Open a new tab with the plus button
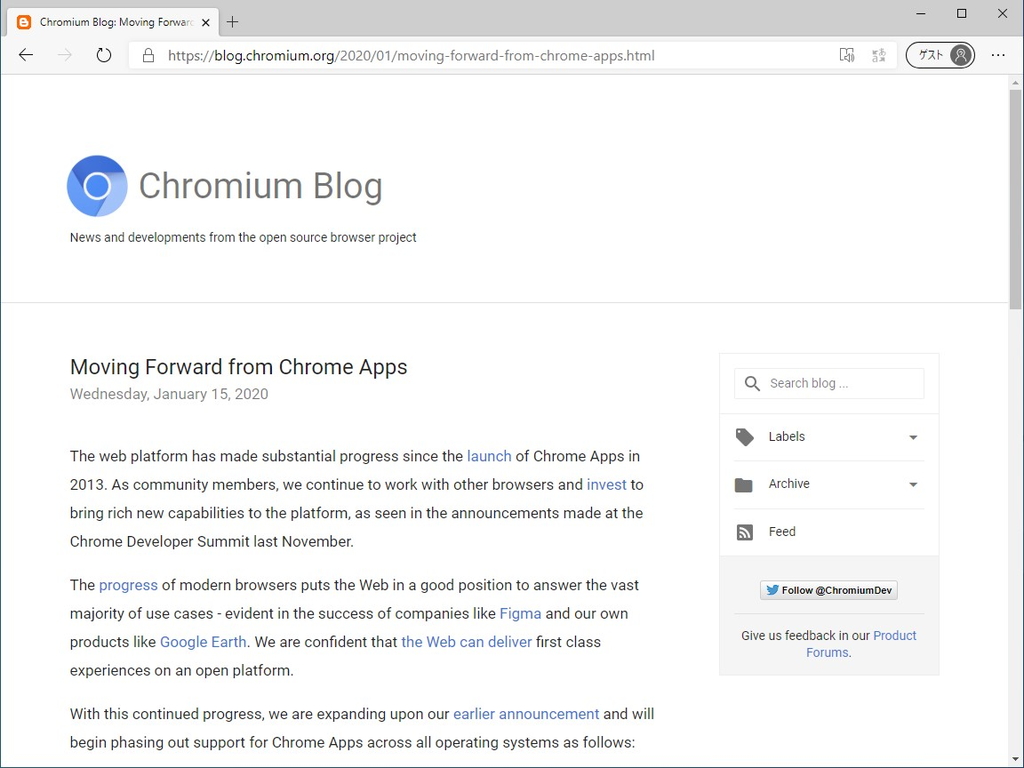This screenshot has height=768, width=1024. tap(233, 21)
